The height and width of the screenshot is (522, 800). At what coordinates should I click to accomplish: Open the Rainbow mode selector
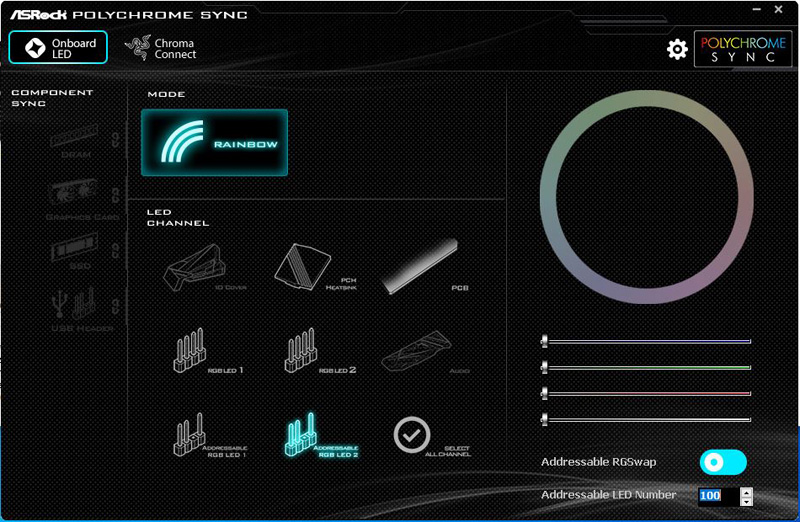[215, 143]
